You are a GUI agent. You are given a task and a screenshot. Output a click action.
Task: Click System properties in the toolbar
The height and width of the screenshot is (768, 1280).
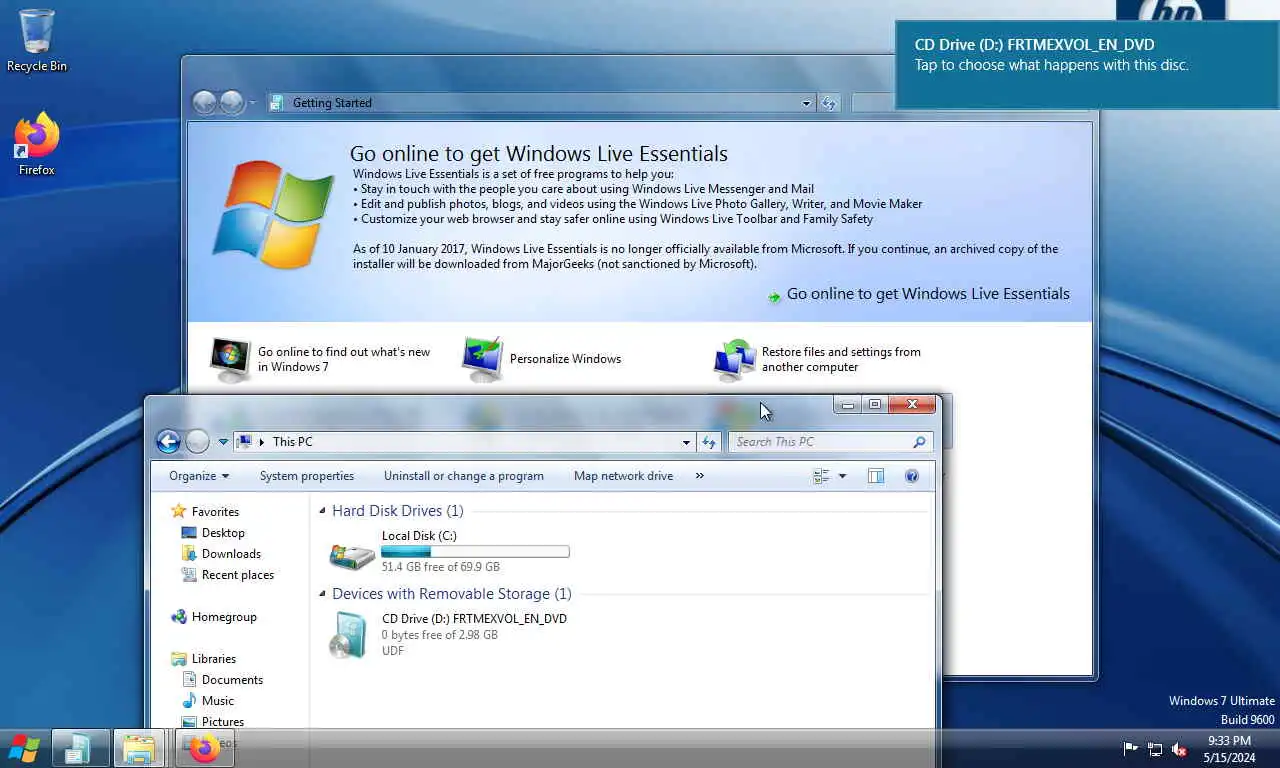(x=307, y=476)
